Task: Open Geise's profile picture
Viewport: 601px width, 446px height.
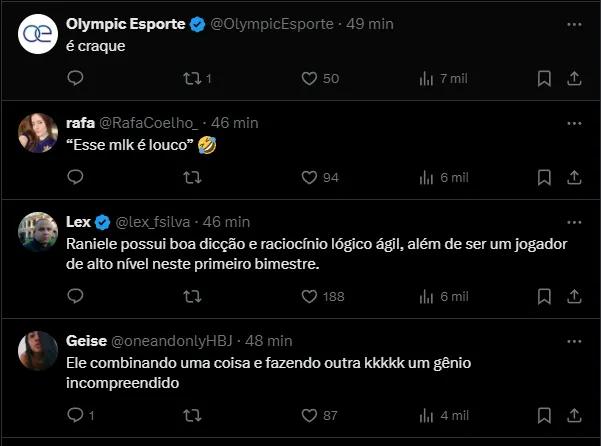Action: tap(38, 349)
